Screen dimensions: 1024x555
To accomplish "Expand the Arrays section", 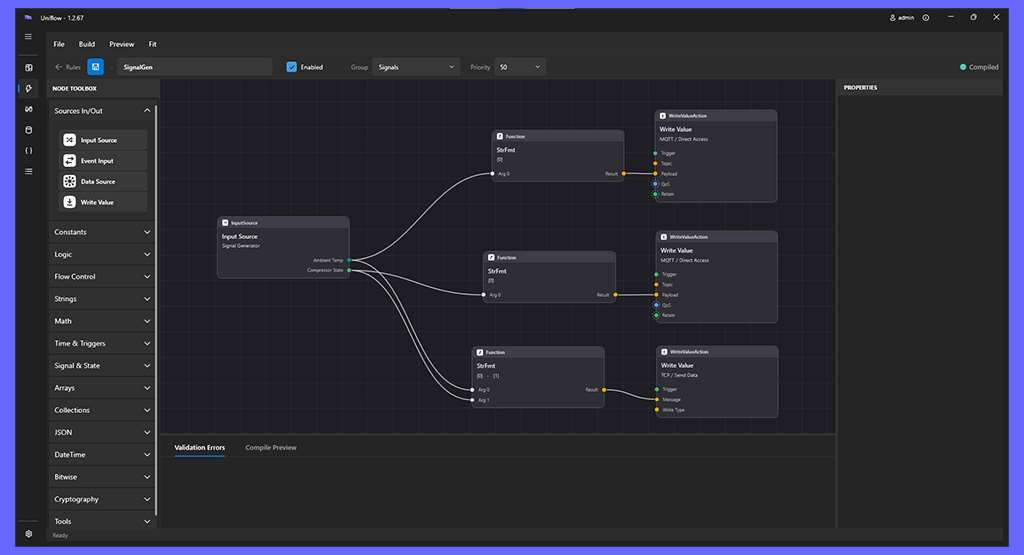I will pos(101,387).
